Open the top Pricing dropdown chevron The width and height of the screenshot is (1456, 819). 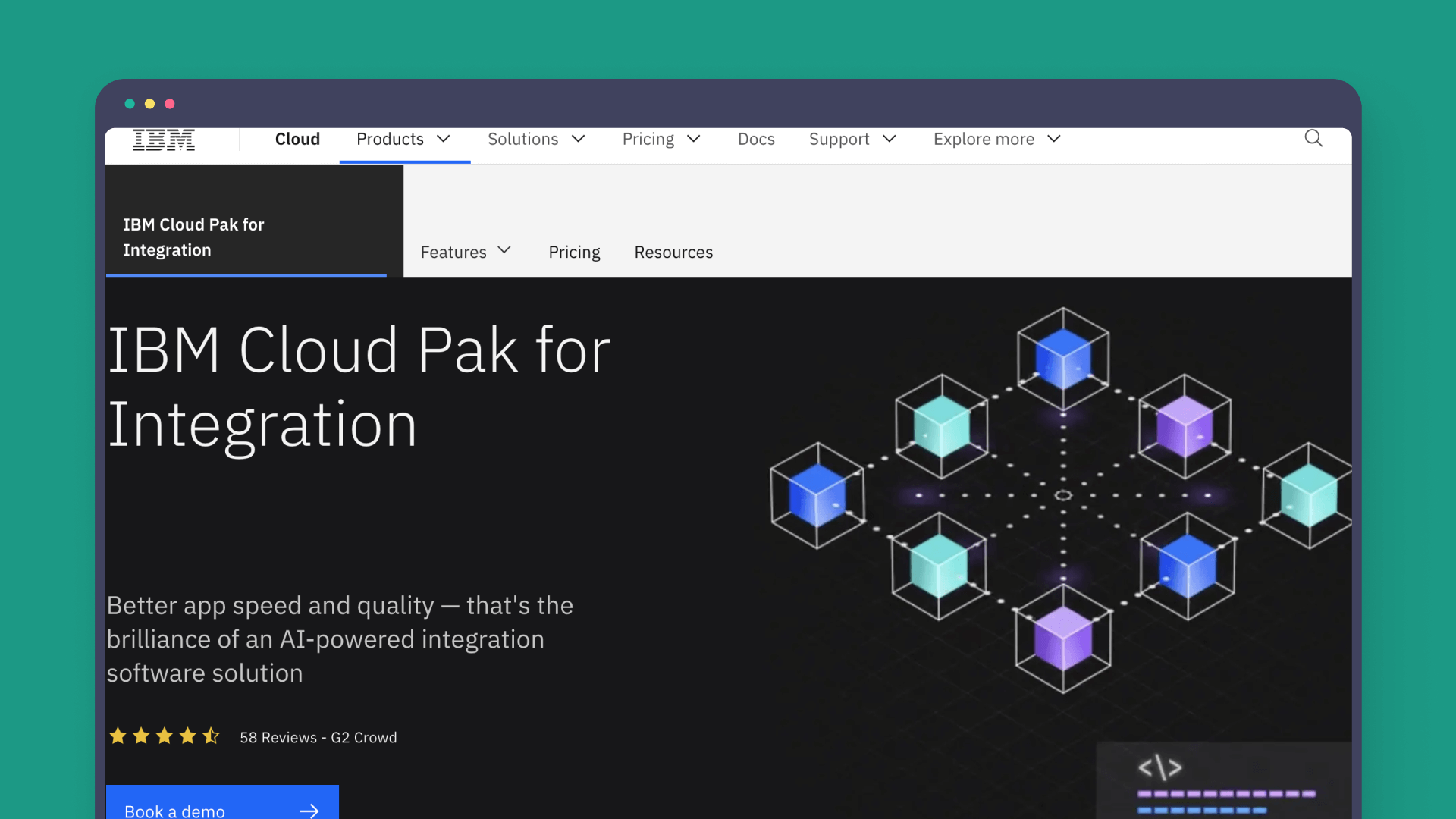[x=693, y=140]
